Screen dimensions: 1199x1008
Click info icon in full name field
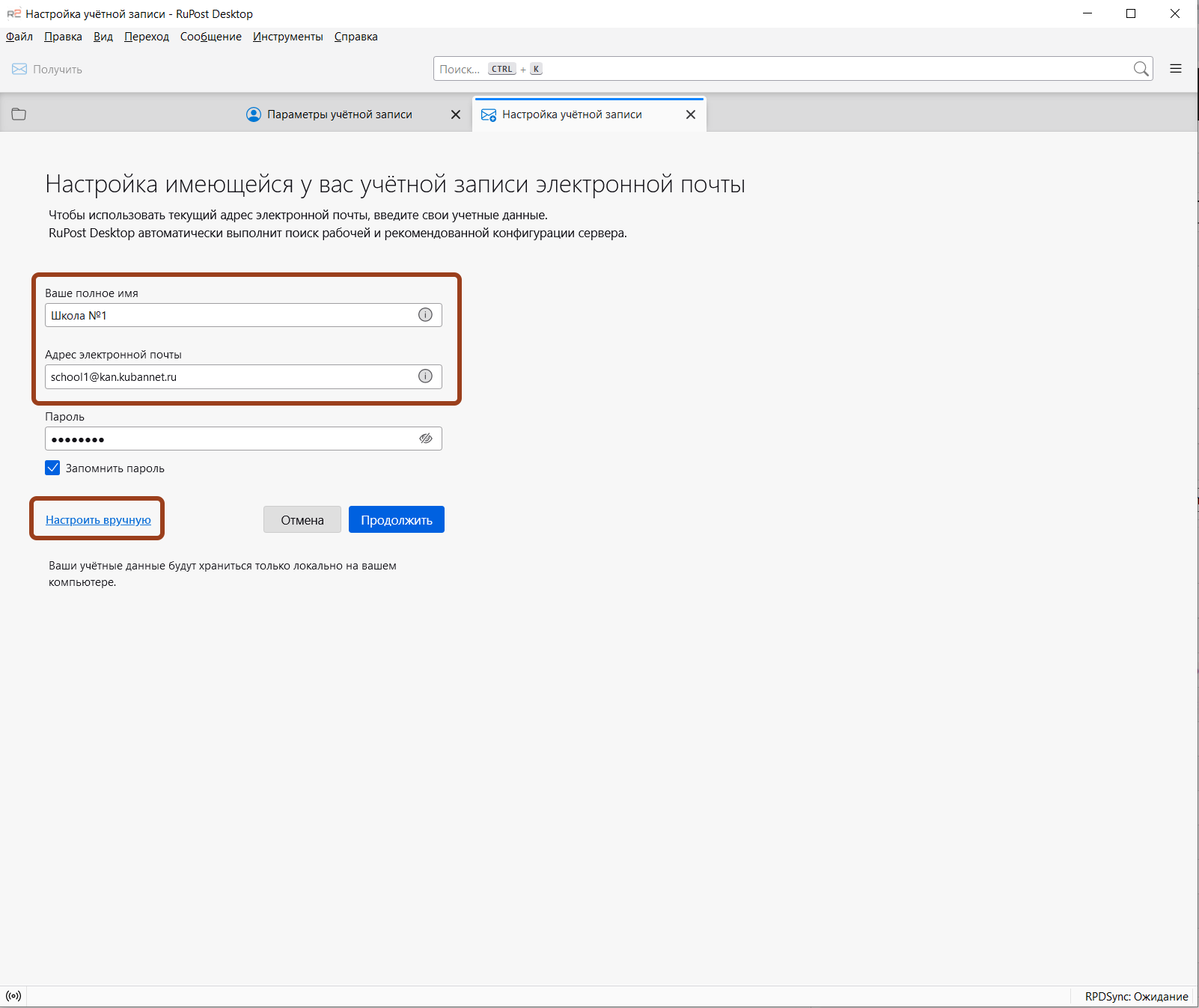pyautogui.click(x=425, y=315)
